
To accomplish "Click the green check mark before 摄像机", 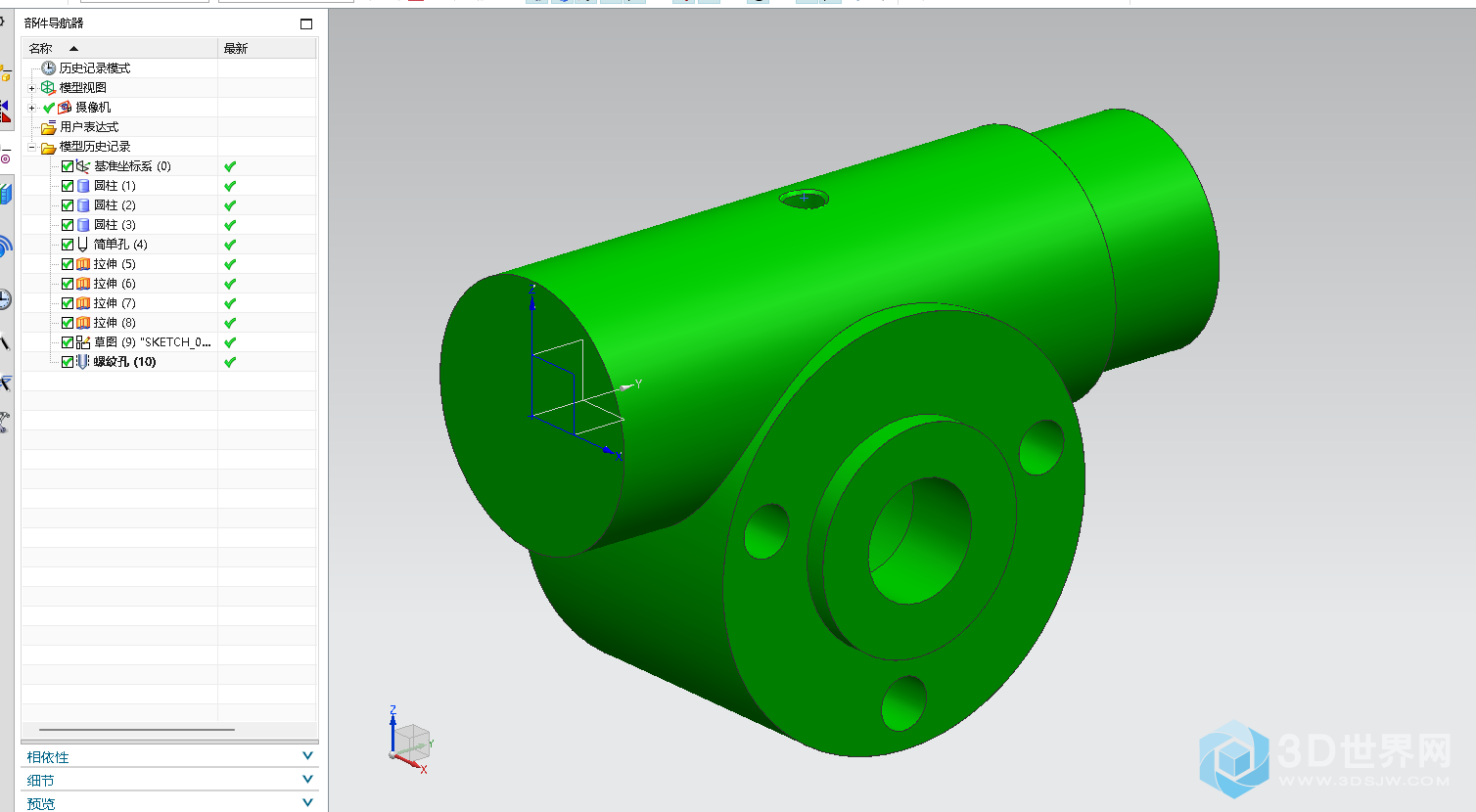I will [49, 108].
